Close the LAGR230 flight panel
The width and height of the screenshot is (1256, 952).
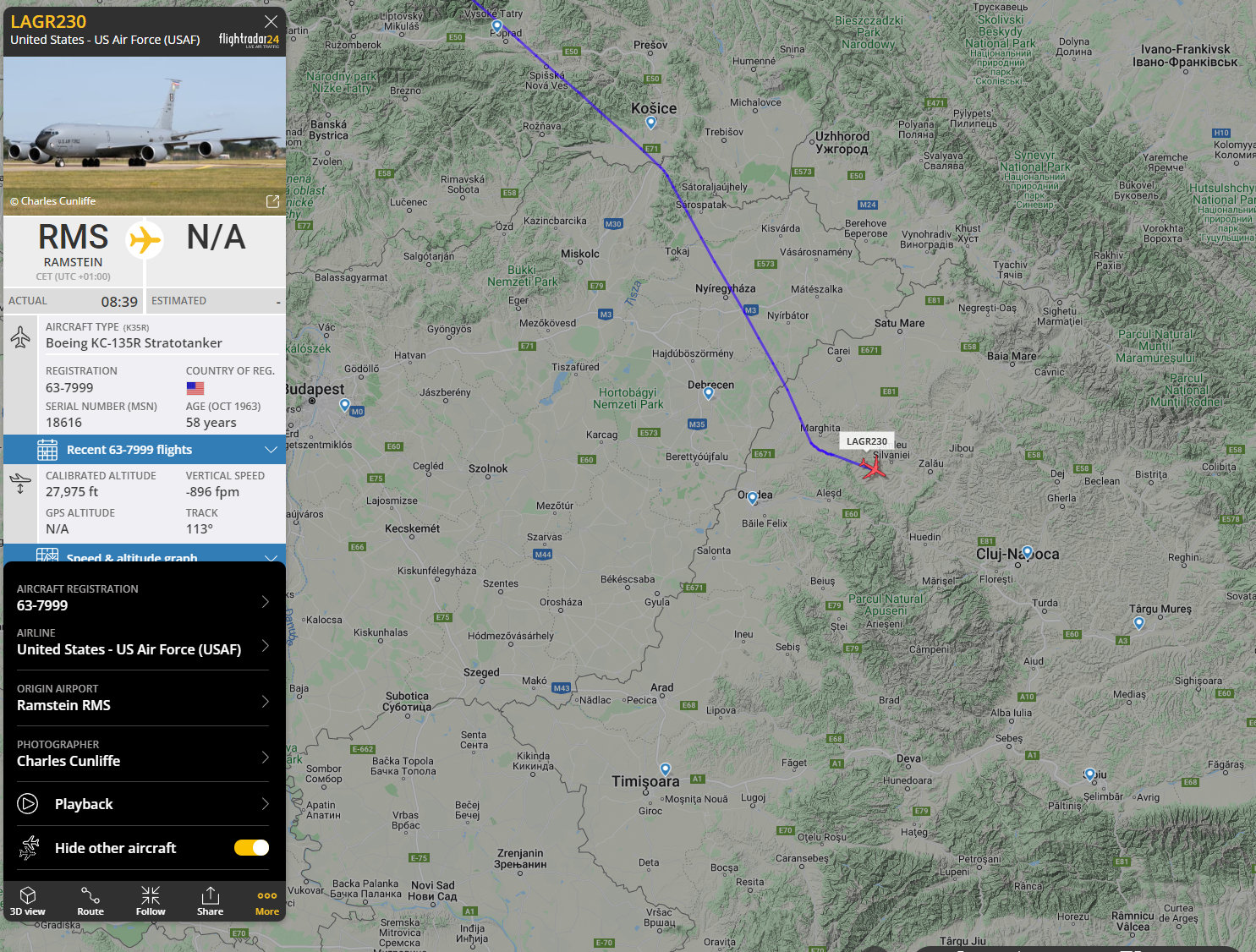click(x=271, y=21)
